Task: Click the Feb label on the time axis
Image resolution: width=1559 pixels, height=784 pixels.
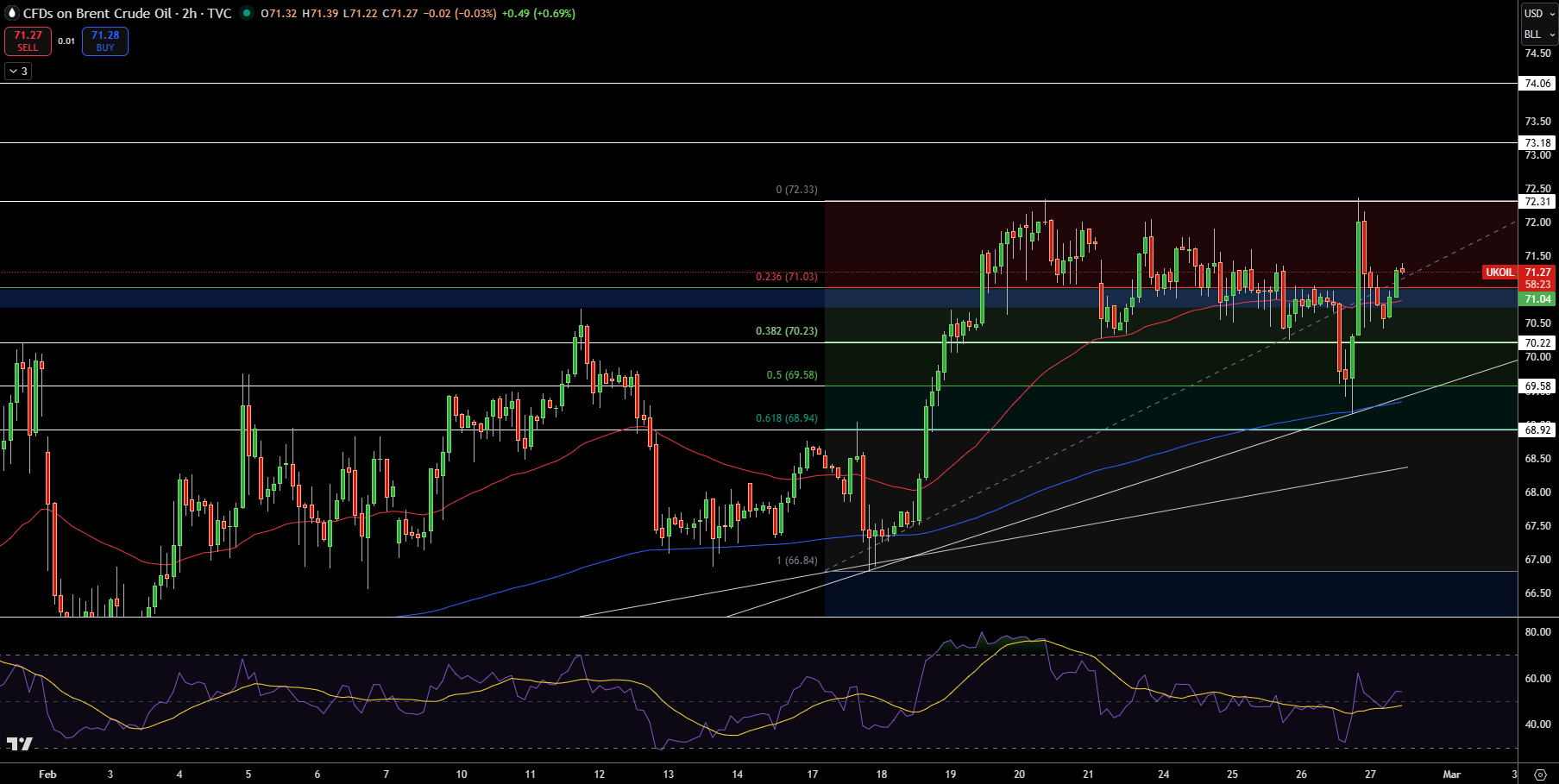Action: (x=47, y=775)
